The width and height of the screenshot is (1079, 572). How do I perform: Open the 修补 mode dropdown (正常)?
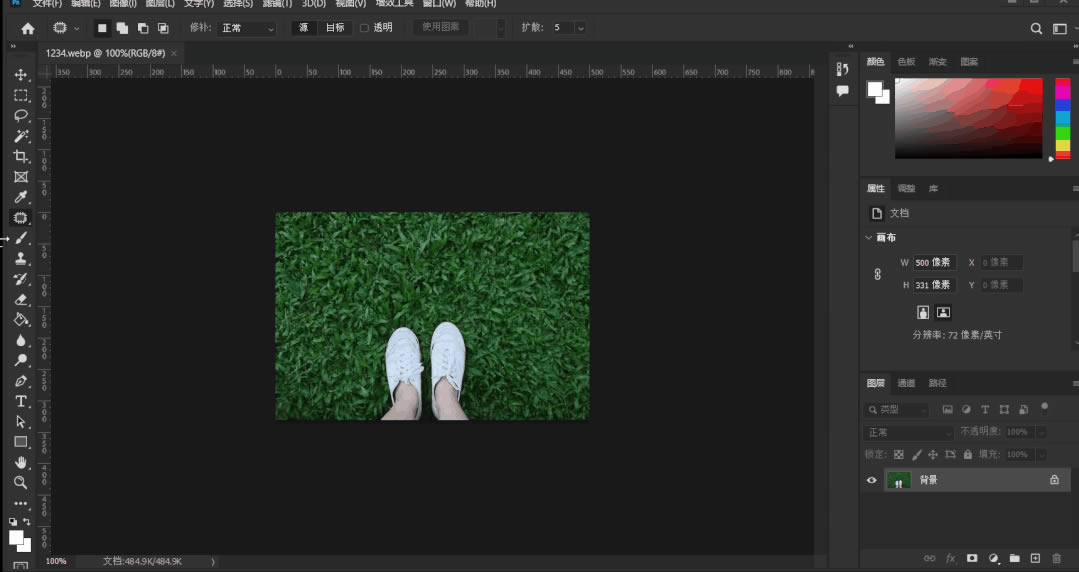(247, 28)
